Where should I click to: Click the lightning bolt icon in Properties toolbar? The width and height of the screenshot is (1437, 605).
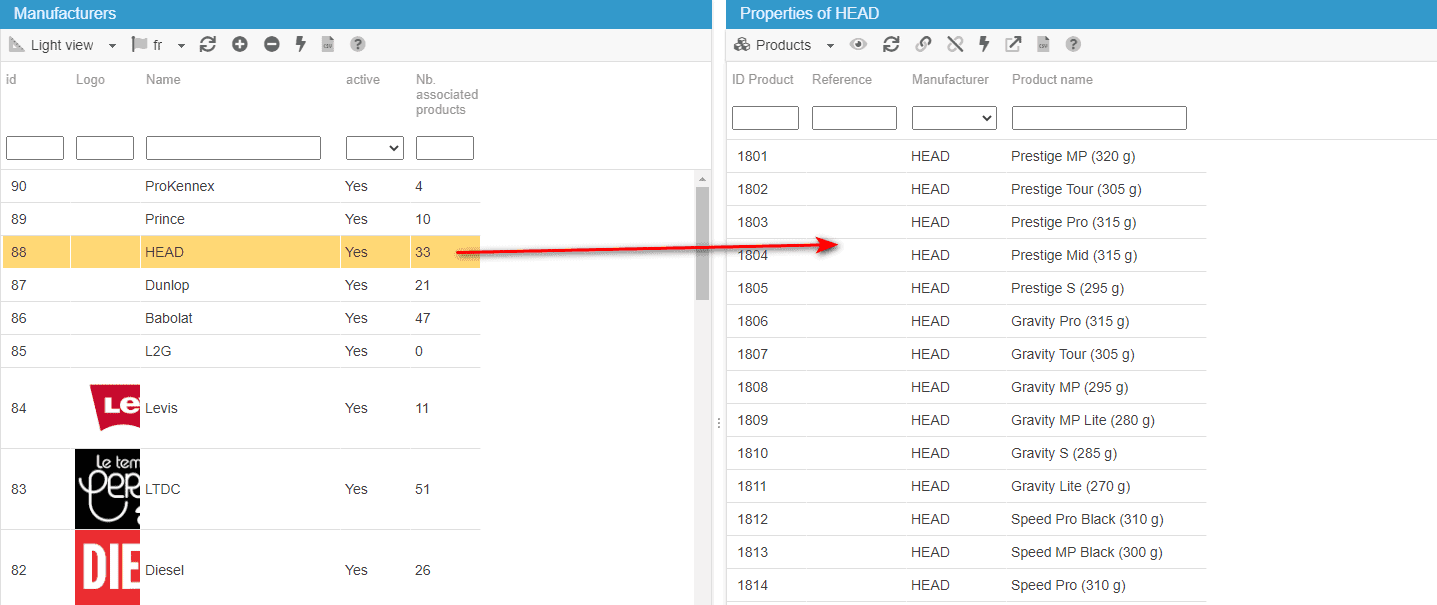coord(984,44)
